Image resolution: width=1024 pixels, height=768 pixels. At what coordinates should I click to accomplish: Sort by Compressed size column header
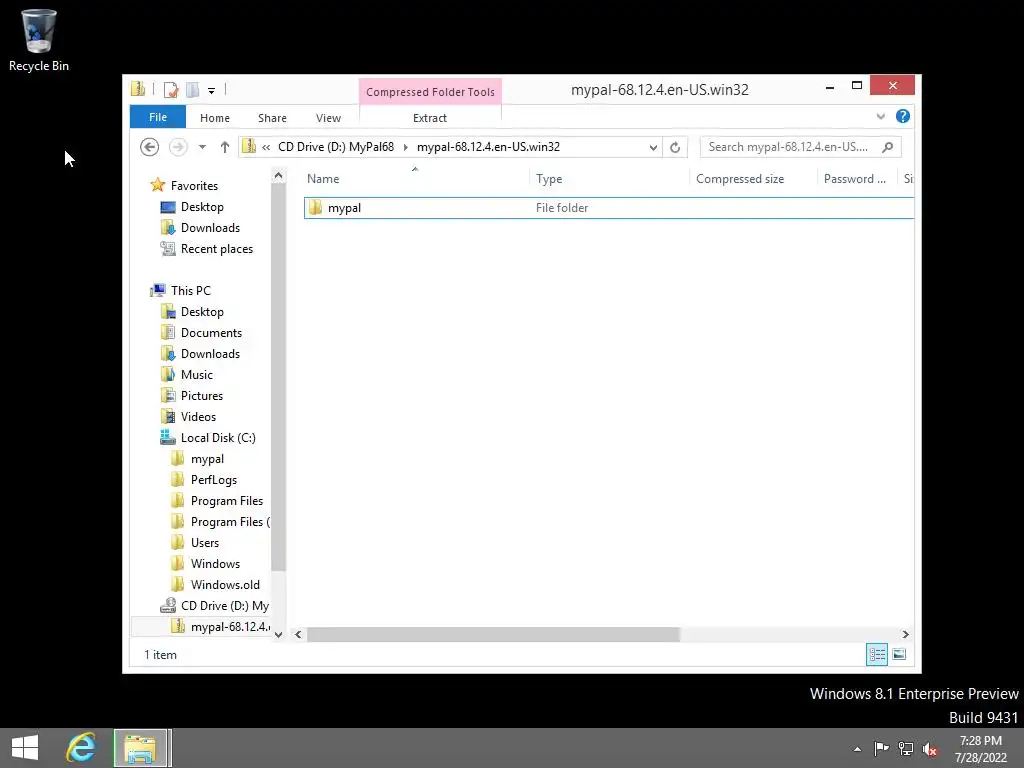(752, 179)
